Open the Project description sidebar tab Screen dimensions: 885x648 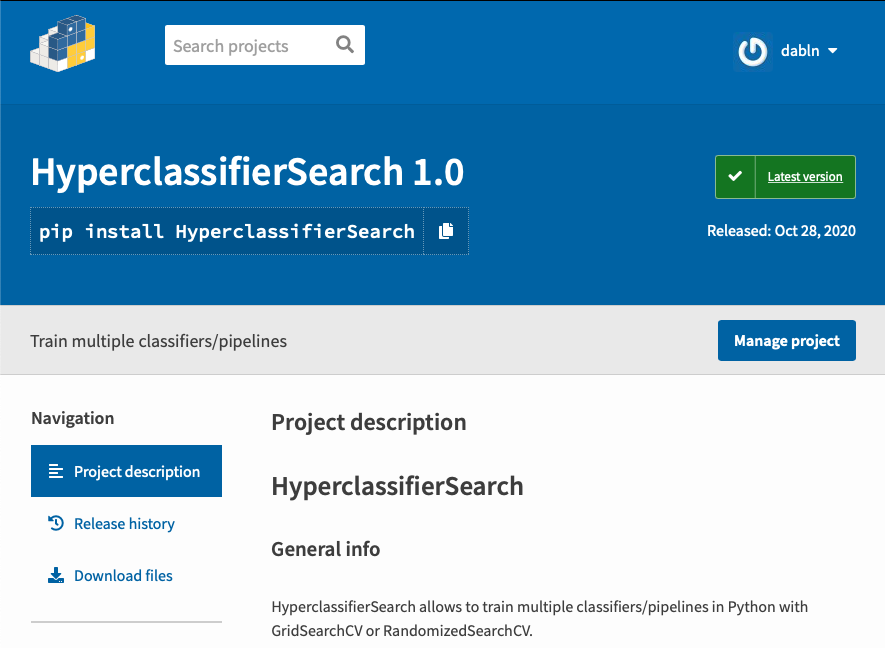[x=126, y=471]
